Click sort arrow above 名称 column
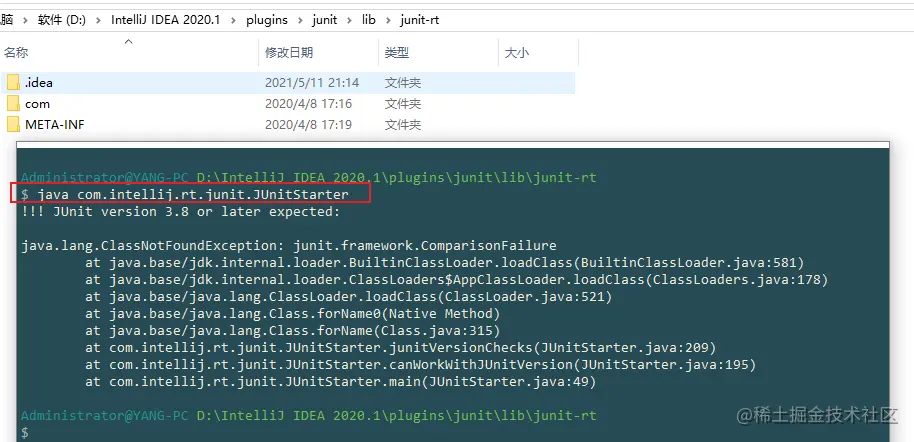Viewport: 914px width, 442px height. [x=129, y=41]
